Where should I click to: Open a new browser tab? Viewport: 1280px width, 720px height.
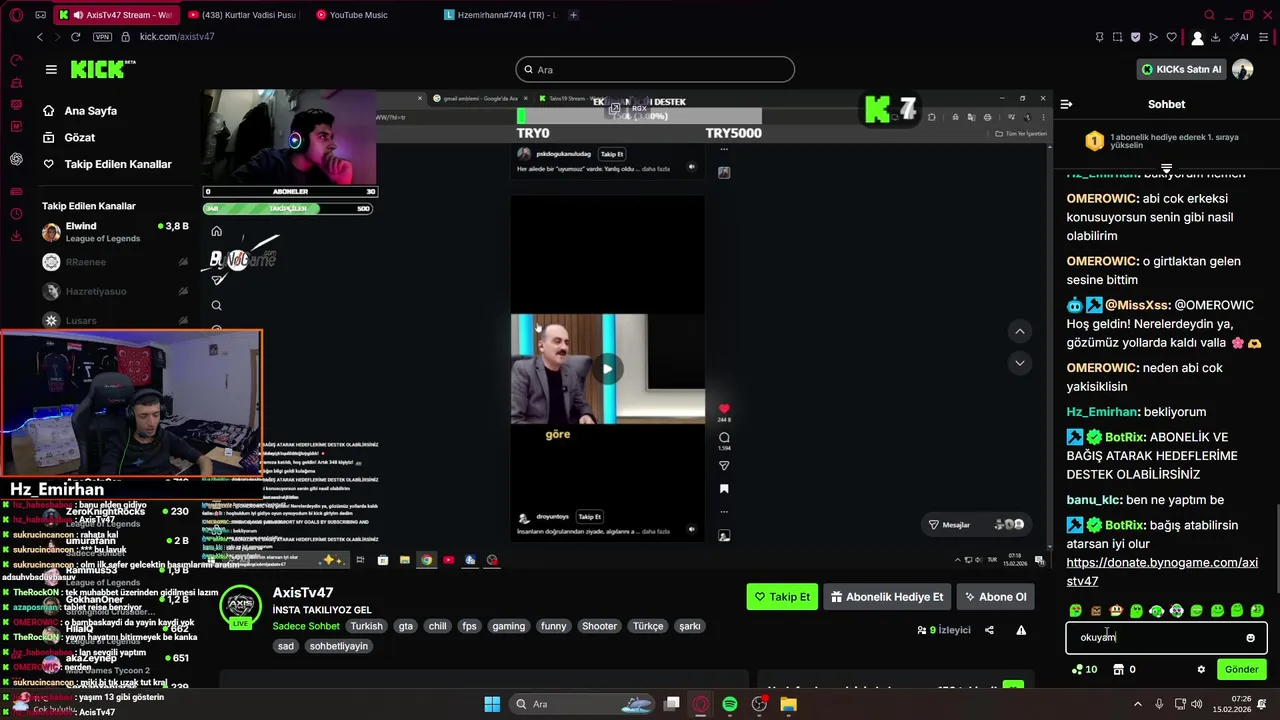click(573, 15)
